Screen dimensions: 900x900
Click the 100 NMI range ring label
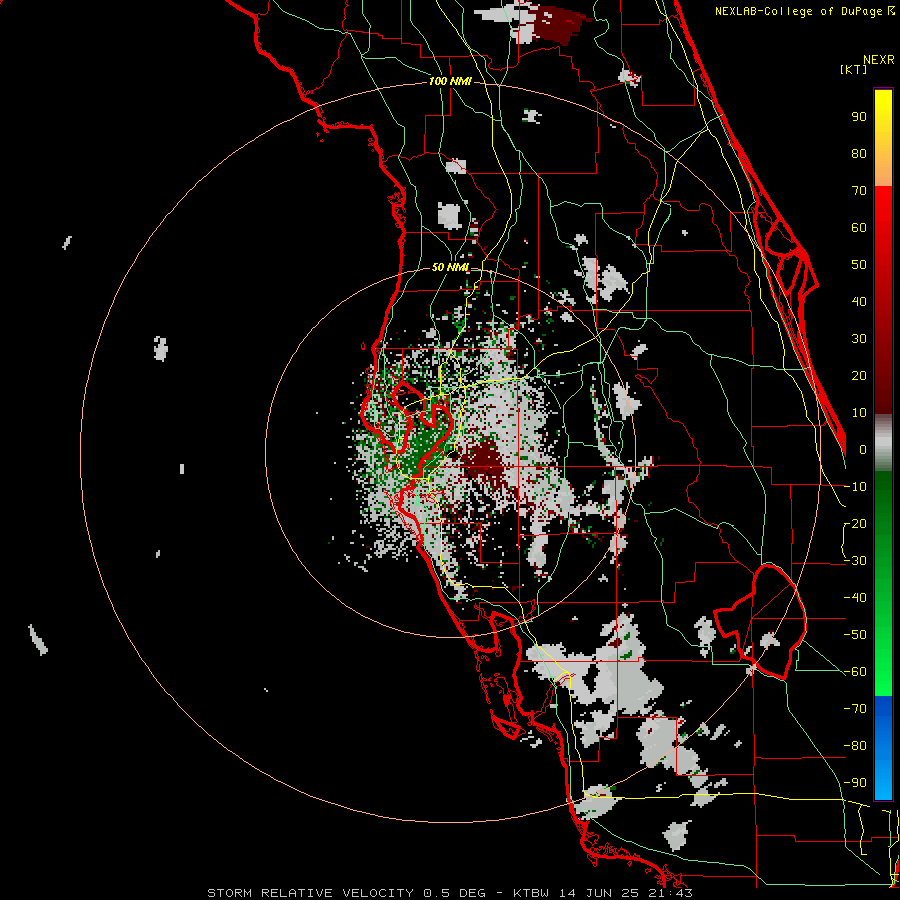coord(450,82)
